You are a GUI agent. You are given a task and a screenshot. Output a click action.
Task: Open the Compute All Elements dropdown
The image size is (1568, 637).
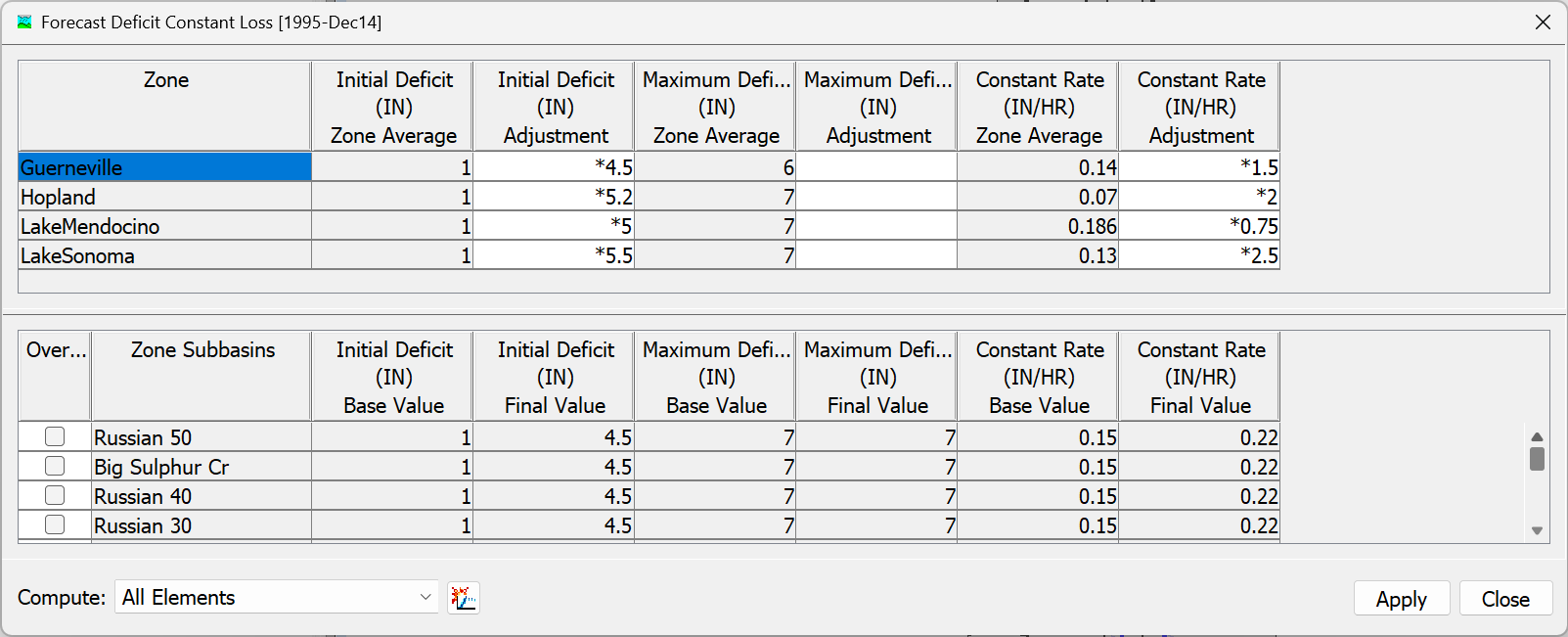tap(278, 598)
